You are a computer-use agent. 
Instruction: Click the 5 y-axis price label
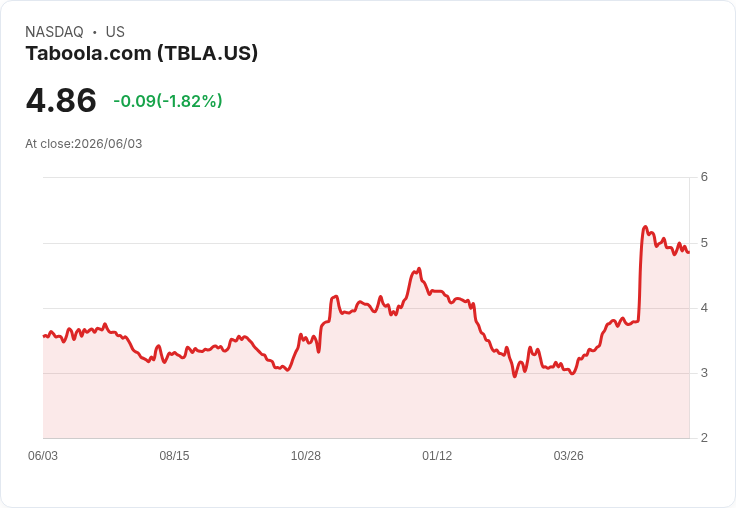coord(704,243)
